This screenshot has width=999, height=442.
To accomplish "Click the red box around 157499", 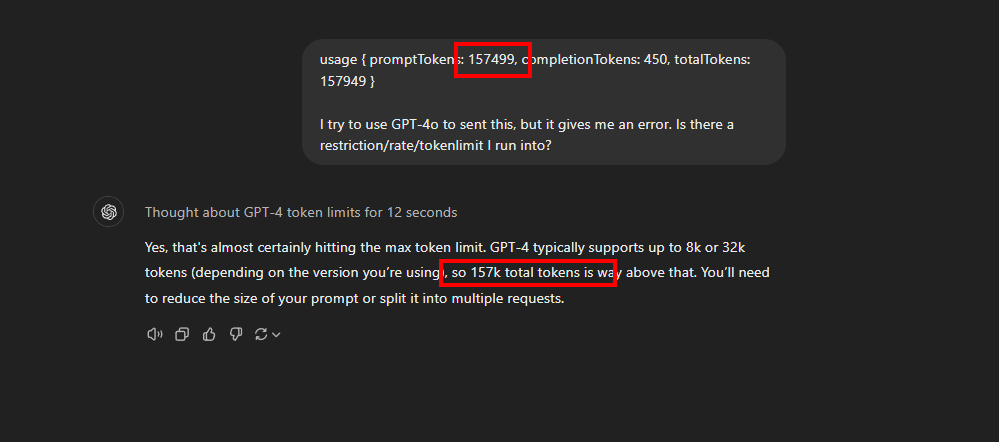I will click(492, 60).
